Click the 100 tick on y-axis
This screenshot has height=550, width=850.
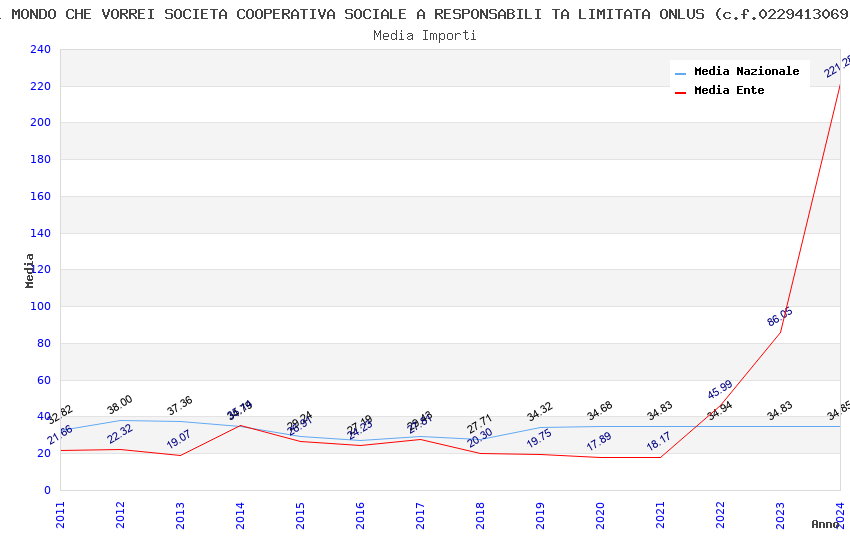point(40,306)
